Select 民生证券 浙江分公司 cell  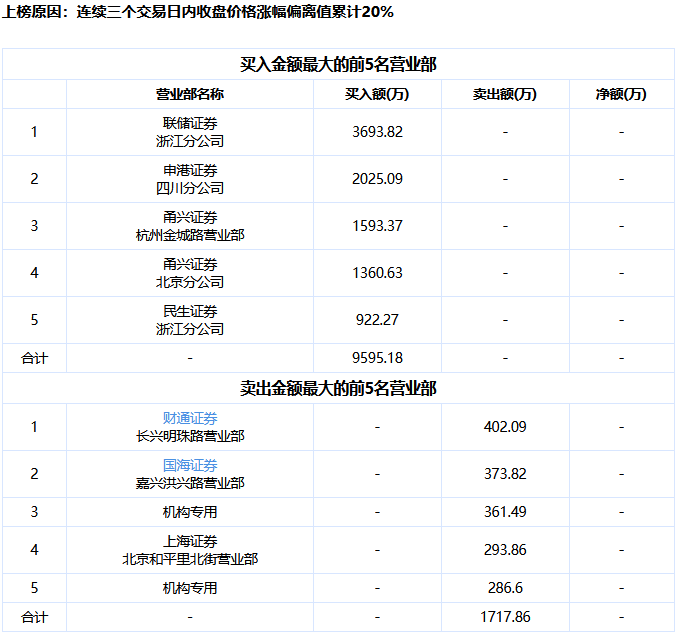tap(190, 320)
